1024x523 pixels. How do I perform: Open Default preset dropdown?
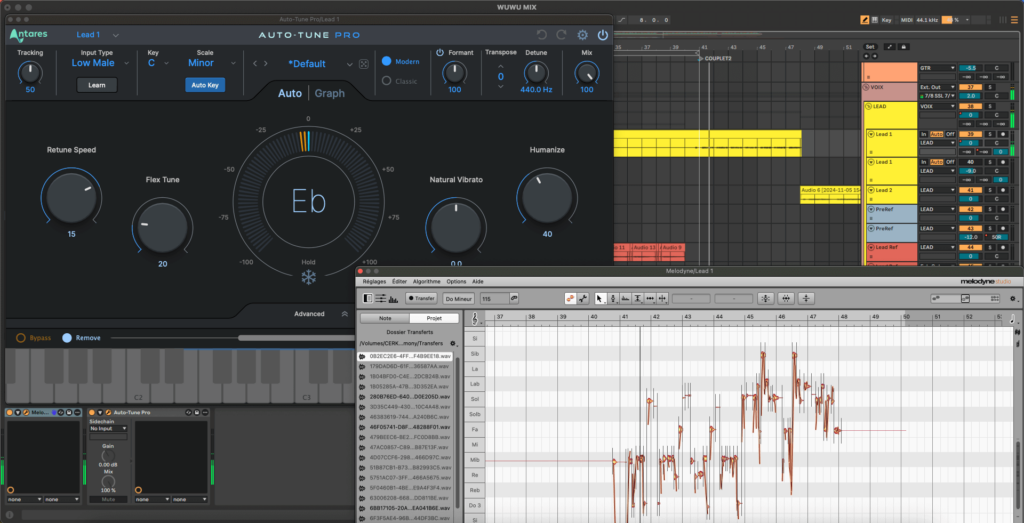320,64
